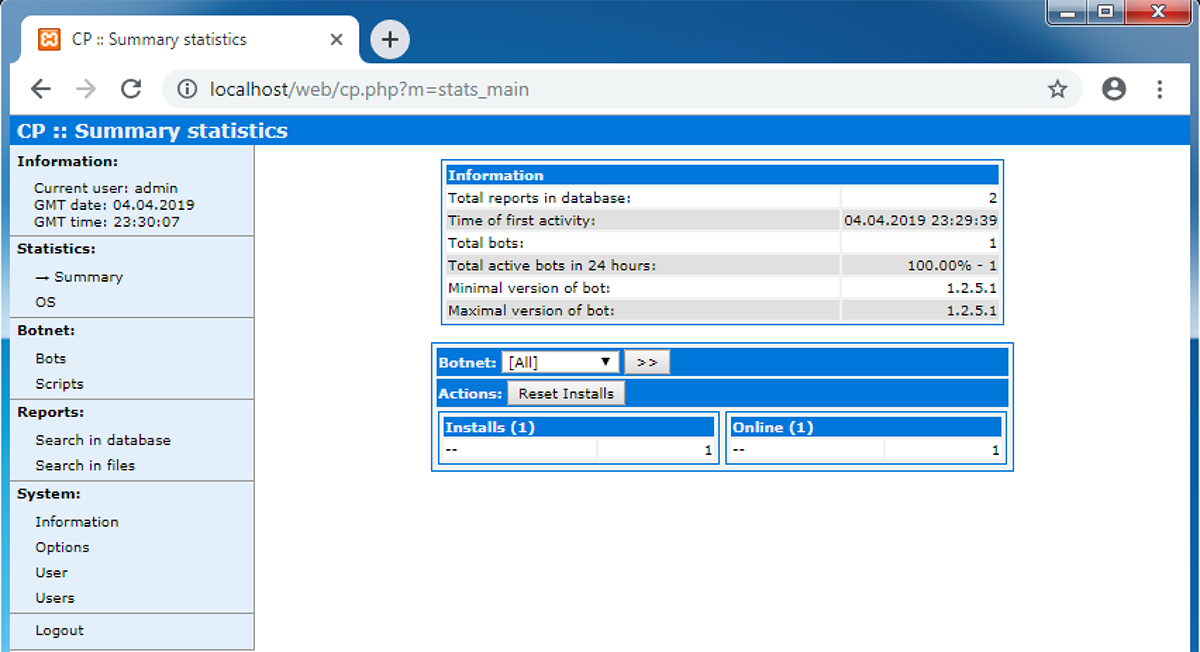The width and height of the screenshot is (1200, 652).
Task: Open the Chrome profile account icon
Action: (1113, 89)
